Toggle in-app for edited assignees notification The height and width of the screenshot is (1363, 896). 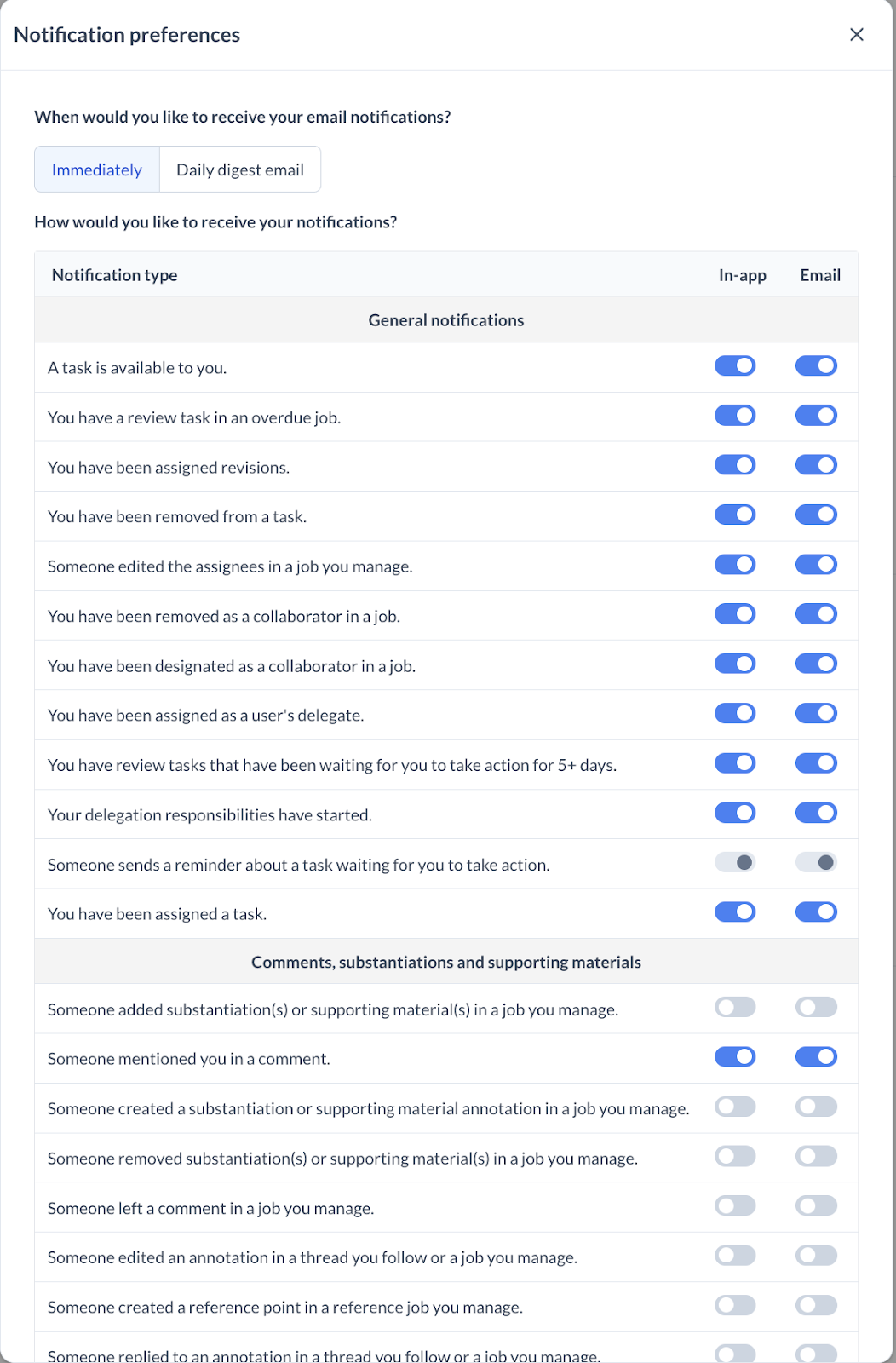(x=735, y=565)
